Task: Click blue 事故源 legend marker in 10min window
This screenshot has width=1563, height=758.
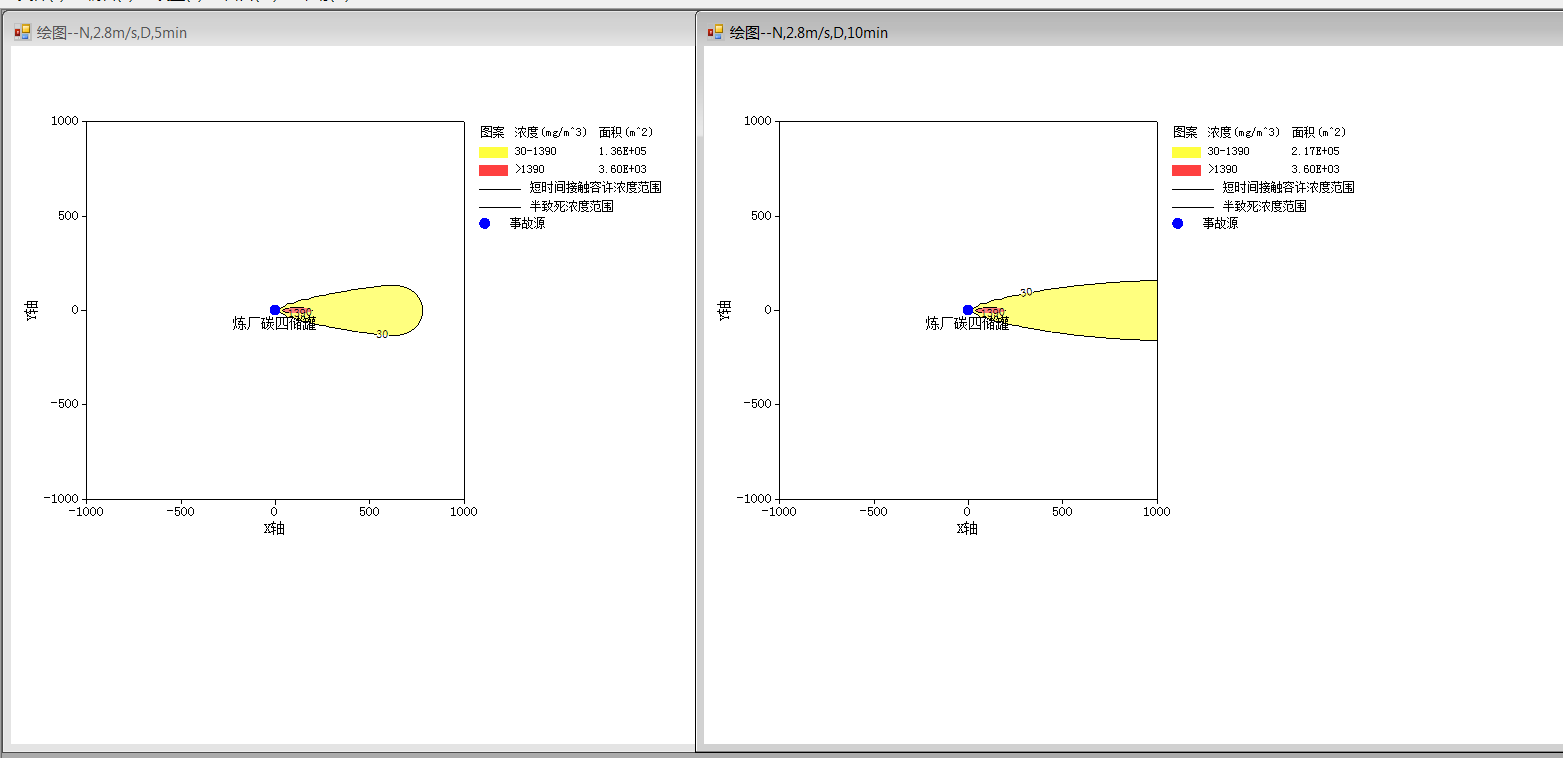Action: click(1178, 223)
